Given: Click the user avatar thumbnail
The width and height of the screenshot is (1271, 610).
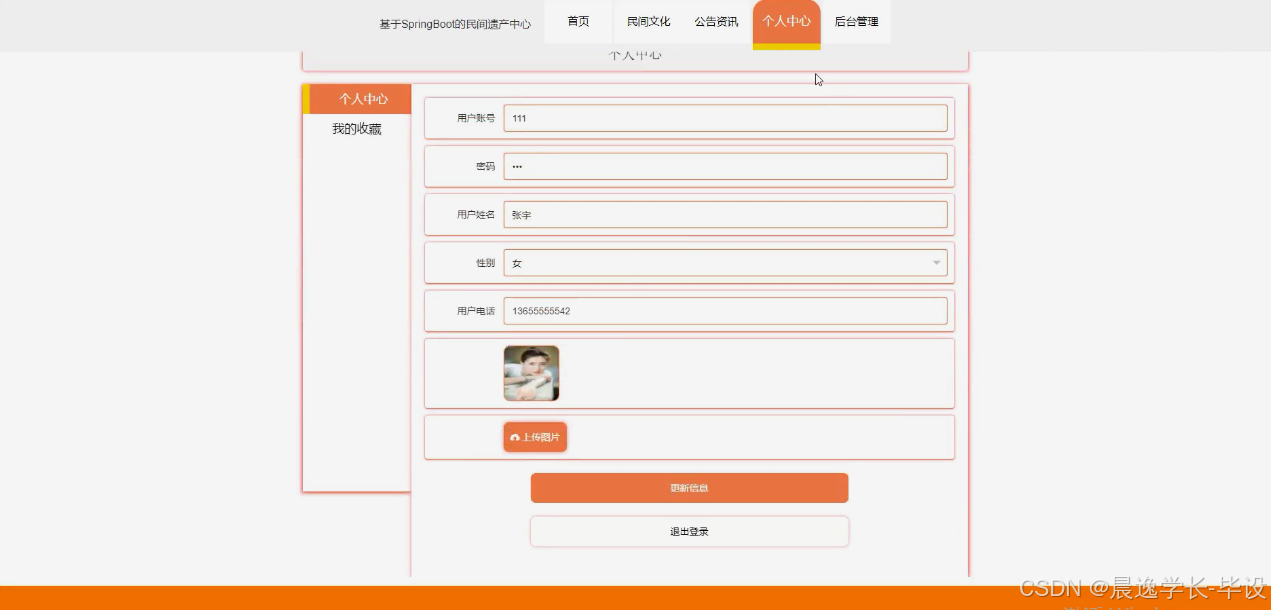Looking at the screenshot, I should coord(530,372).
